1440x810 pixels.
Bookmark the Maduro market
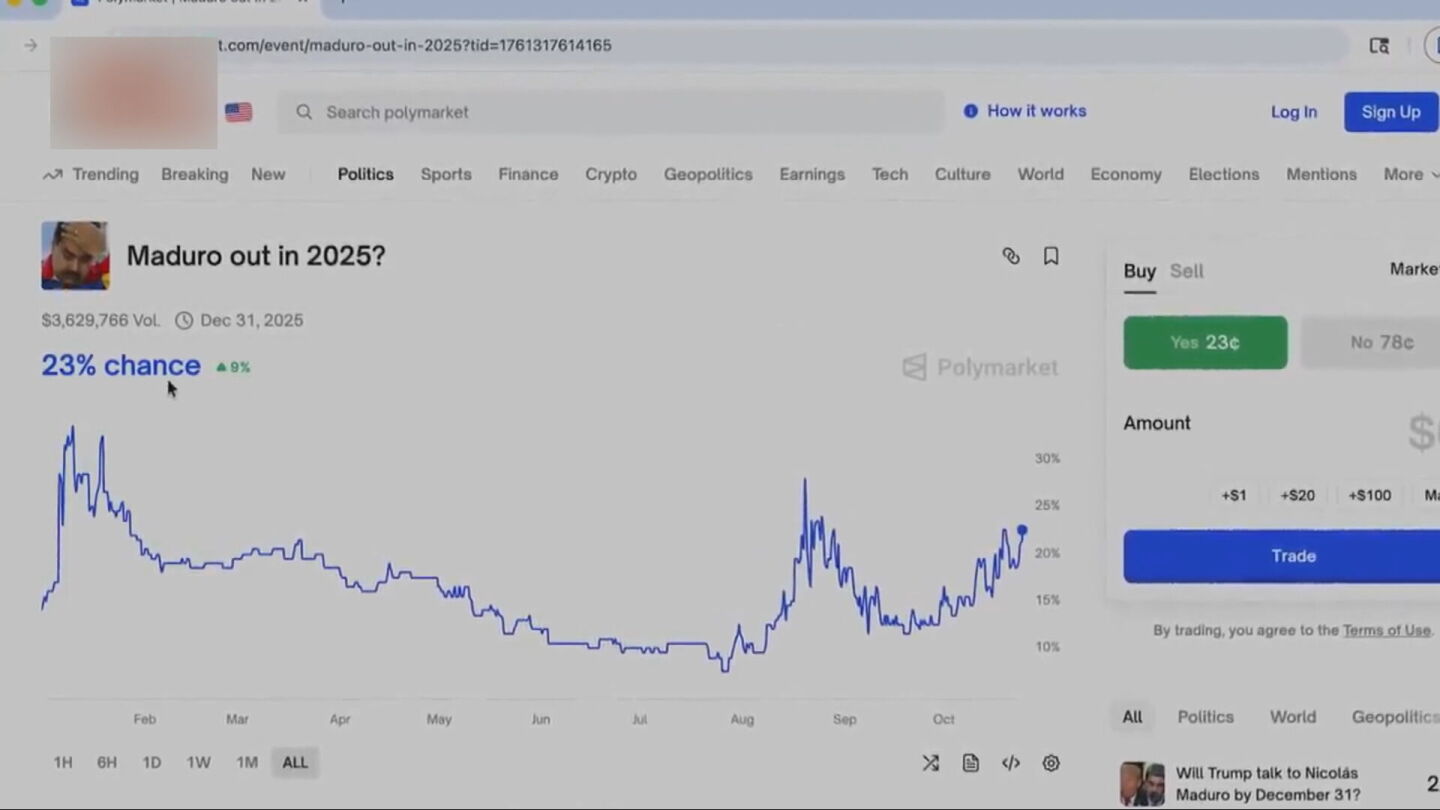tap(1050, 256)
